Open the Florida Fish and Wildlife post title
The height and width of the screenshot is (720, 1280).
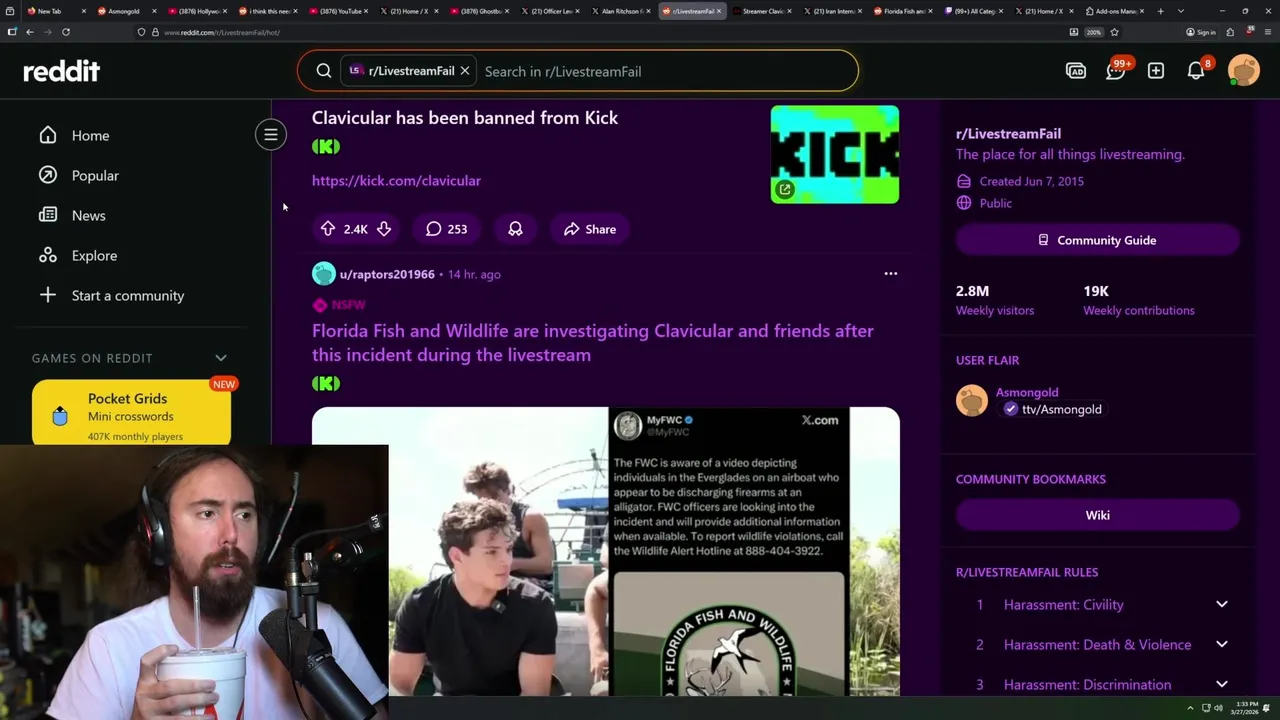(x=593, y=342)
